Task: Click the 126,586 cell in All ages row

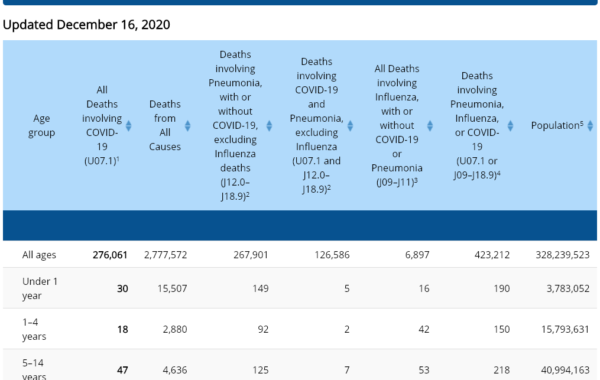Action: tap(332, 255)
